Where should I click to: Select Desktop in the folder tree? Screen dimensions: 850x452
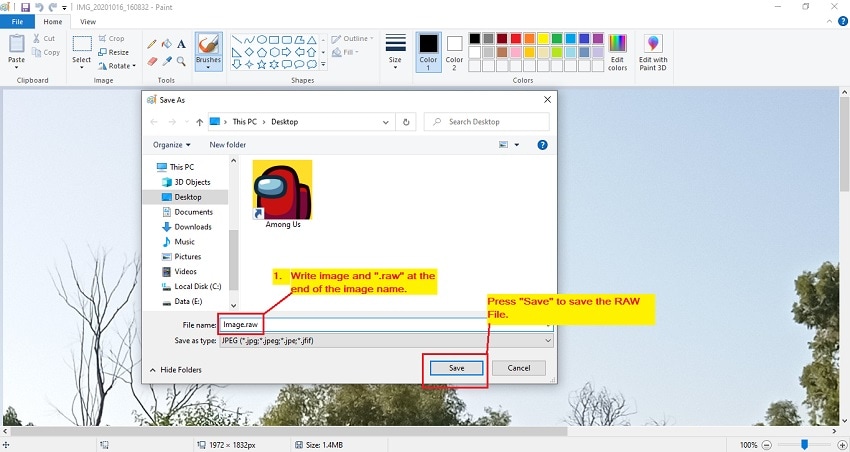pos(188,197)
